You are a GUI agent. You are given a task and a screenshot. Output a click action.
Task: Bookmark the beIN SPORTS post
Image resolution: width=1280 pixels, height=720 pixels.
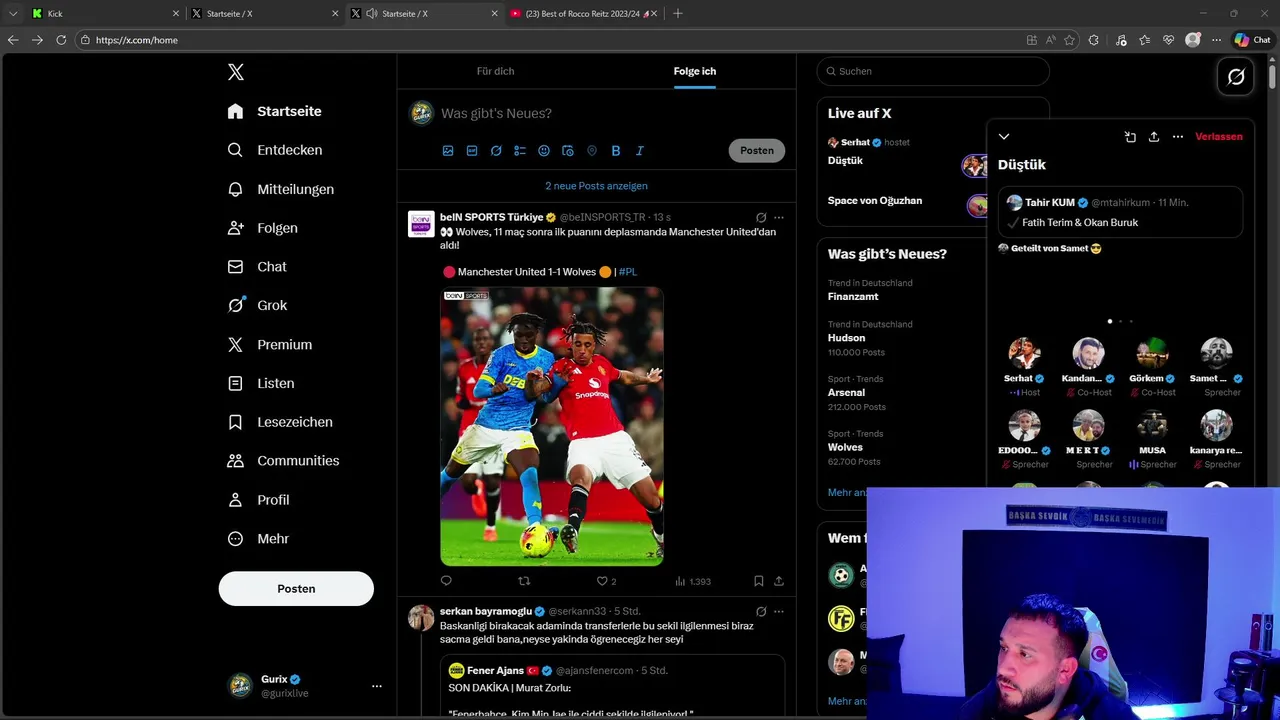759,581
